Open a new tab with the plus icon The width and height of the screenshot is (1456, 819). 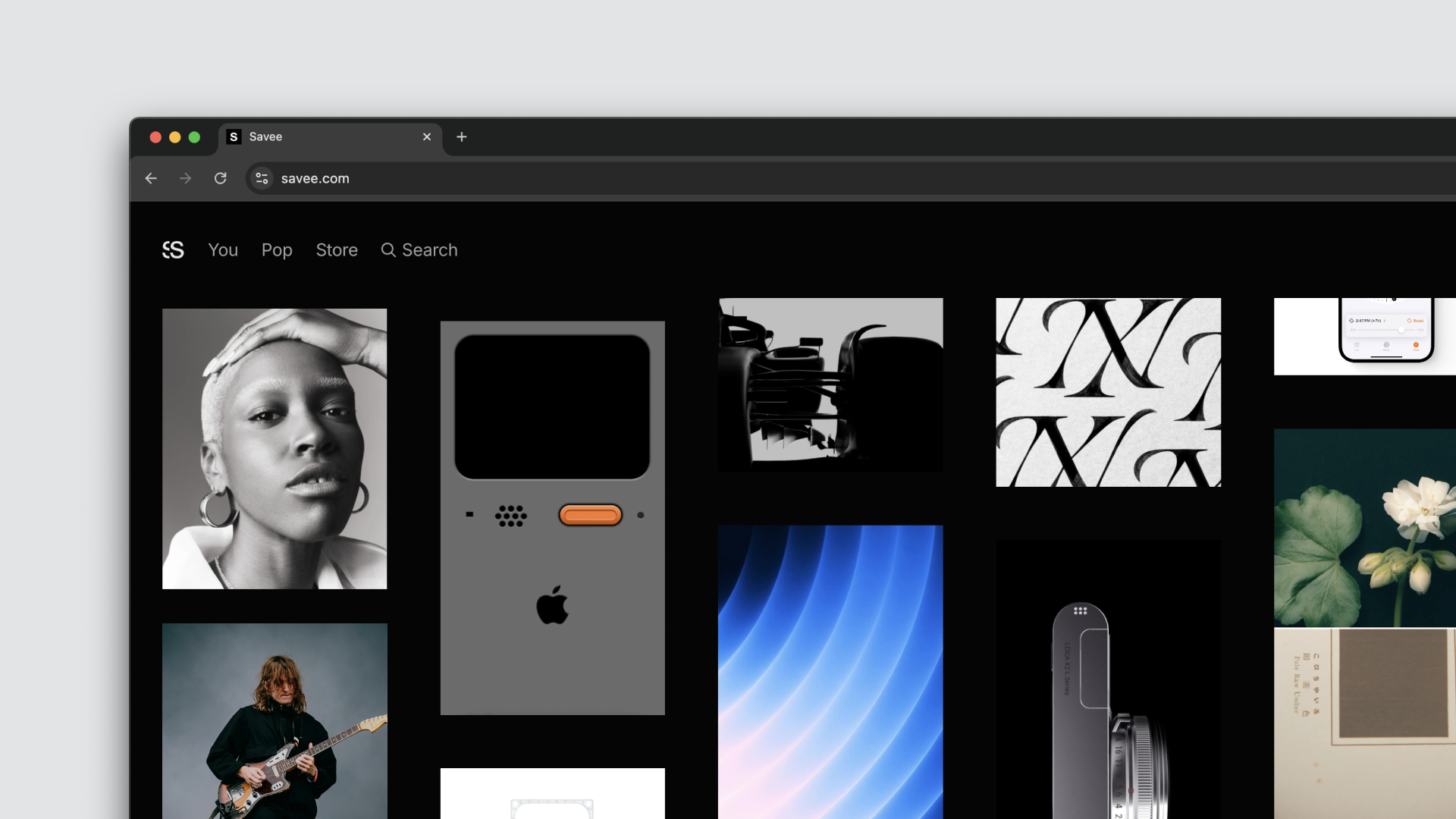461,136
